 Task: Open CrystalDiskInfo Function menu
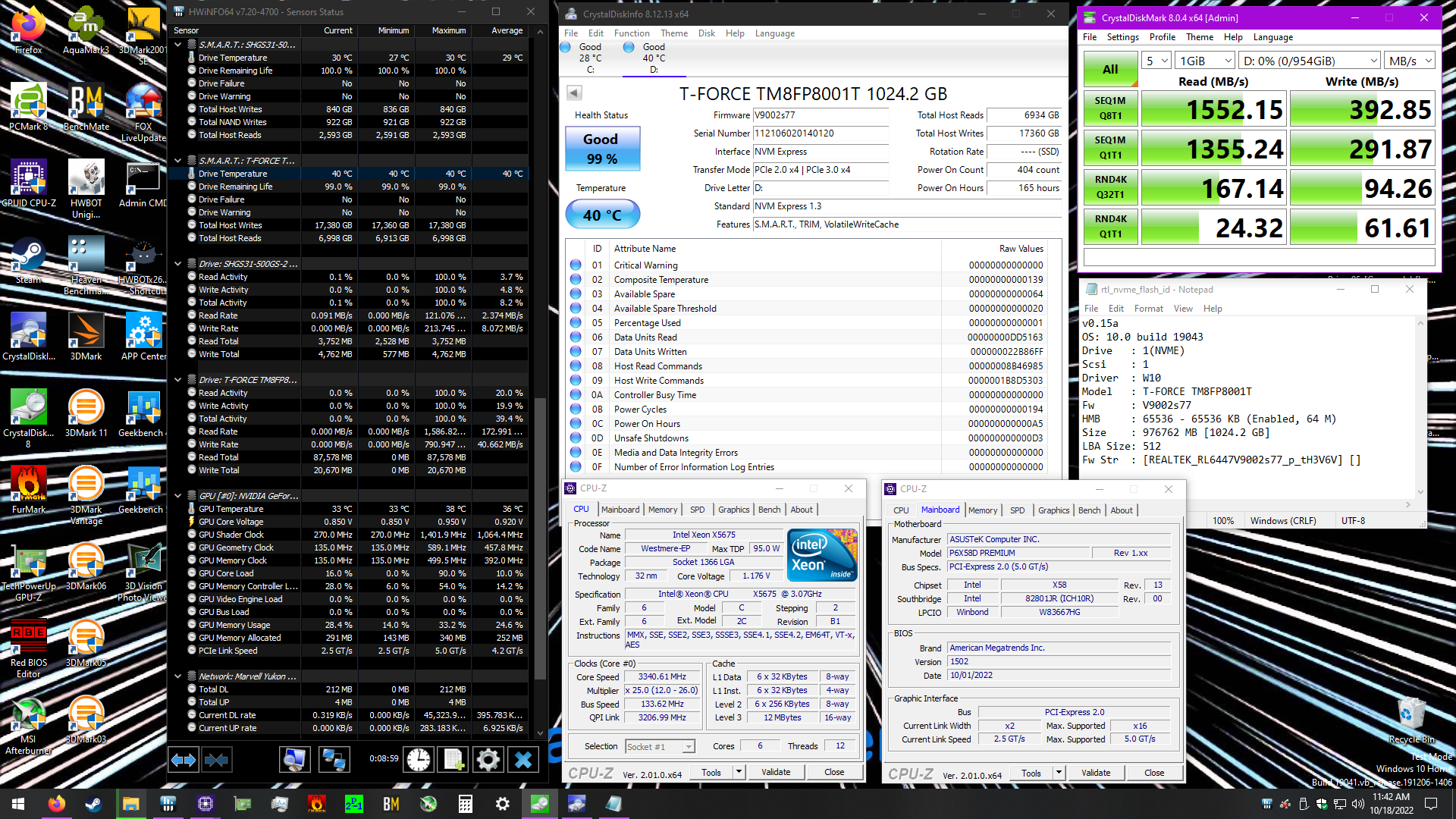pyautogui.click(x=632, y=33)
